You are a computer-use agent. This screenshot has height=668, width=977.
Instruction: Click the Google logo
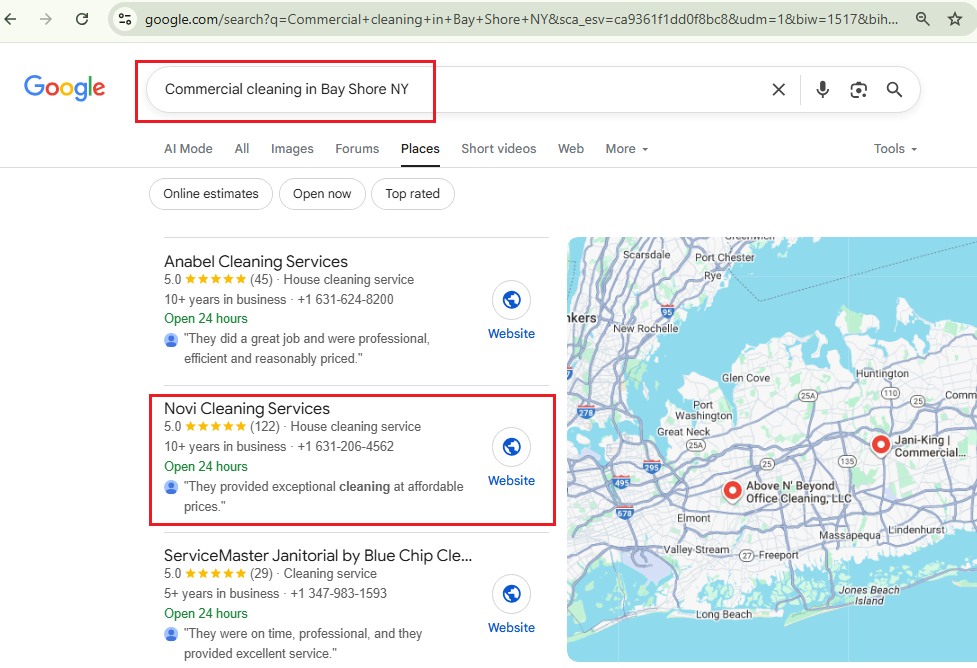(x=65, y=88)
